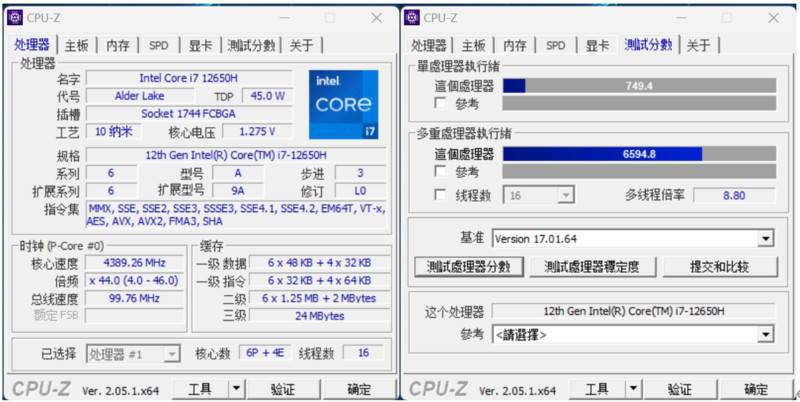Screen dimensions: 800x402
Task: Open 主板 tab in left CPU-Z window
Action: 77,45
